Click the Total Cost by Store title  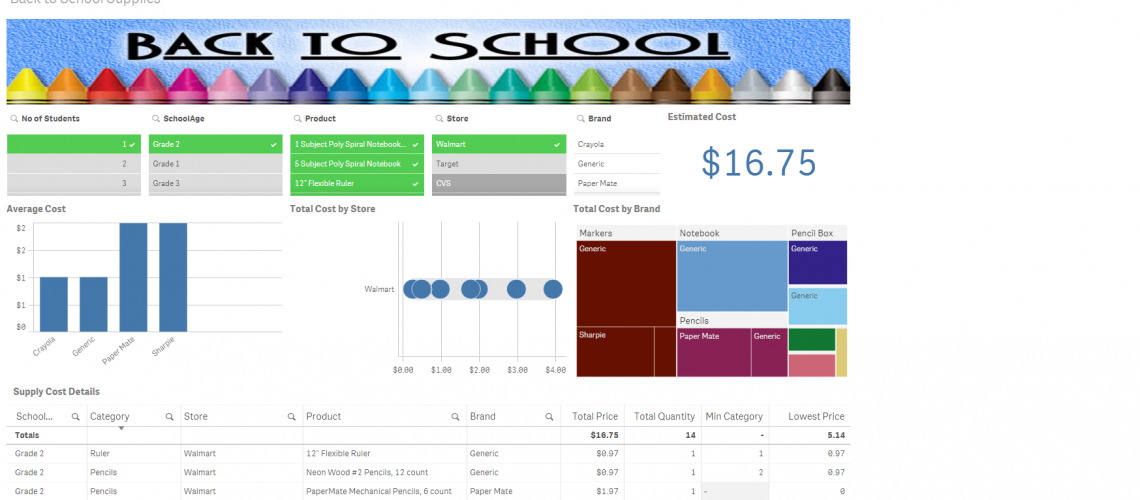(332, 209)
